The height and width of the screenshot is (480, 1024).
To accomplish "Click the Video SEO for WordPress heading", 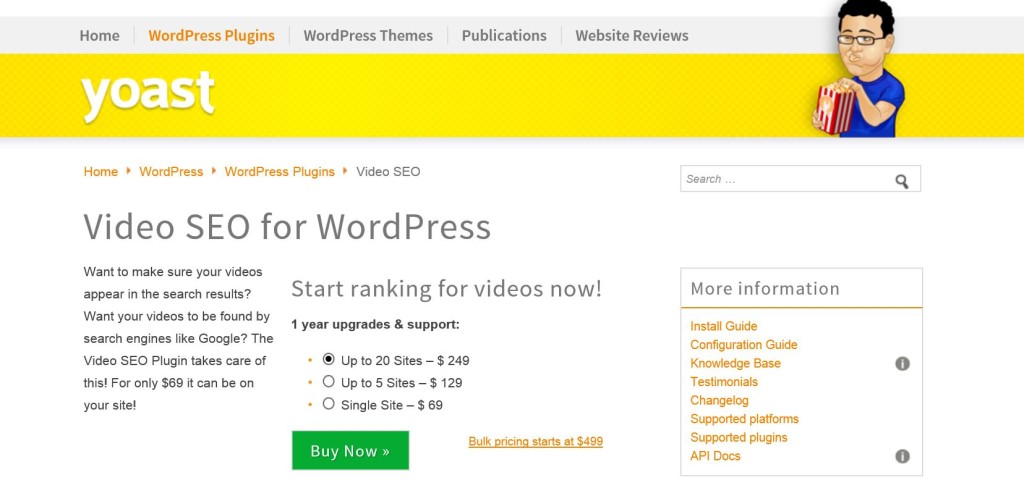I will pyautogui.click(x=287, y=227).
